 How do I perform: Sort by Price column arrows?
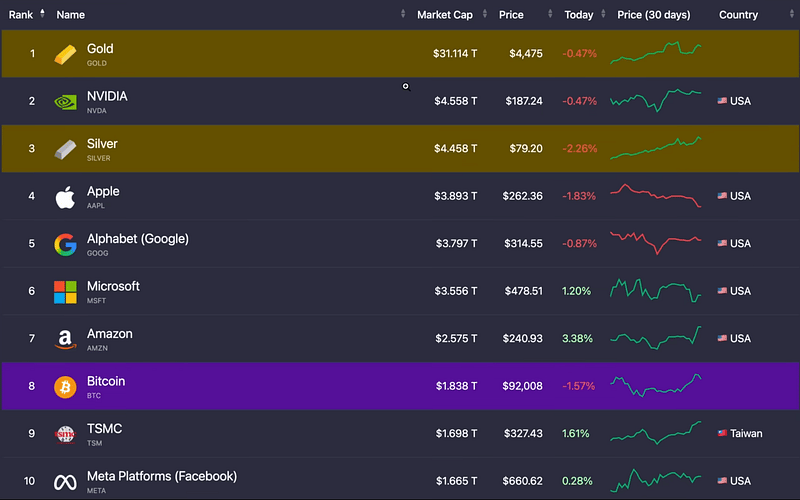(550, 14)
